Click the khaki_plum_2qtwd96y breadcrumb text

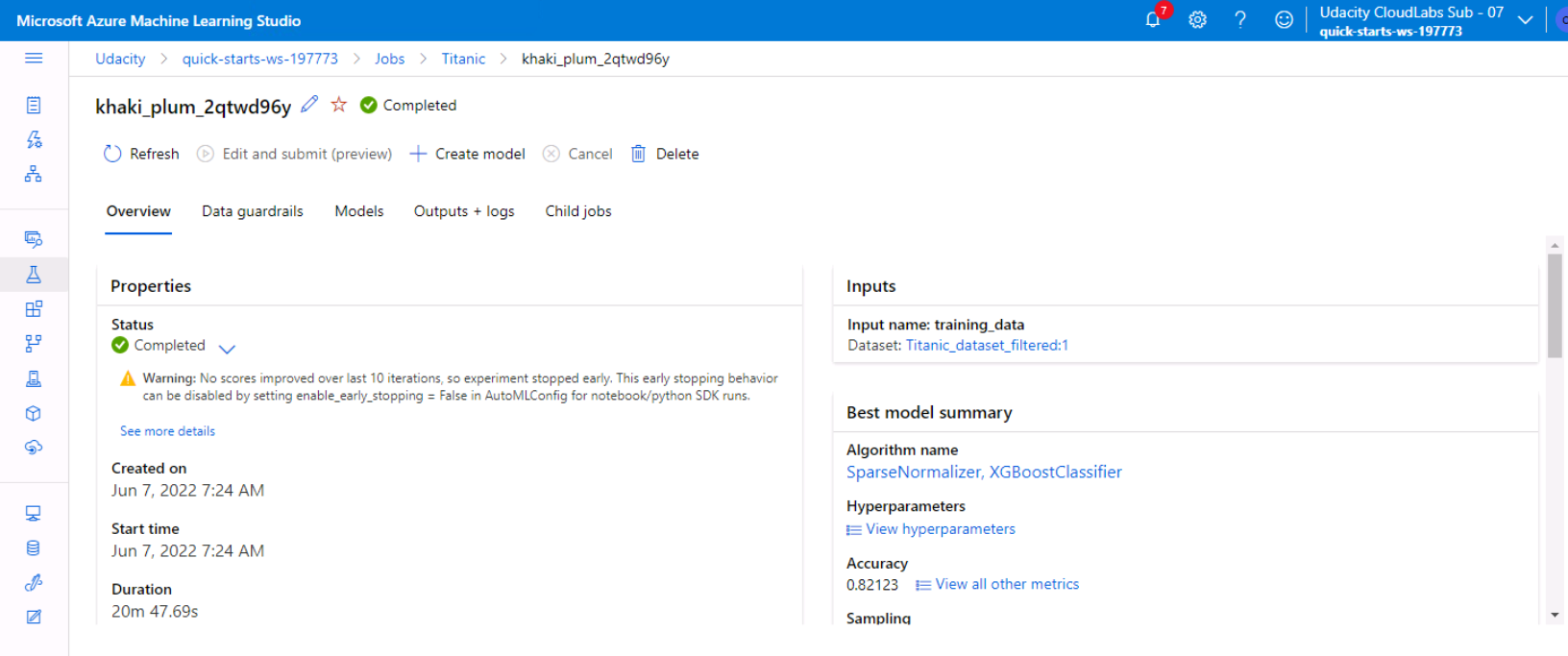click(596, 59)
